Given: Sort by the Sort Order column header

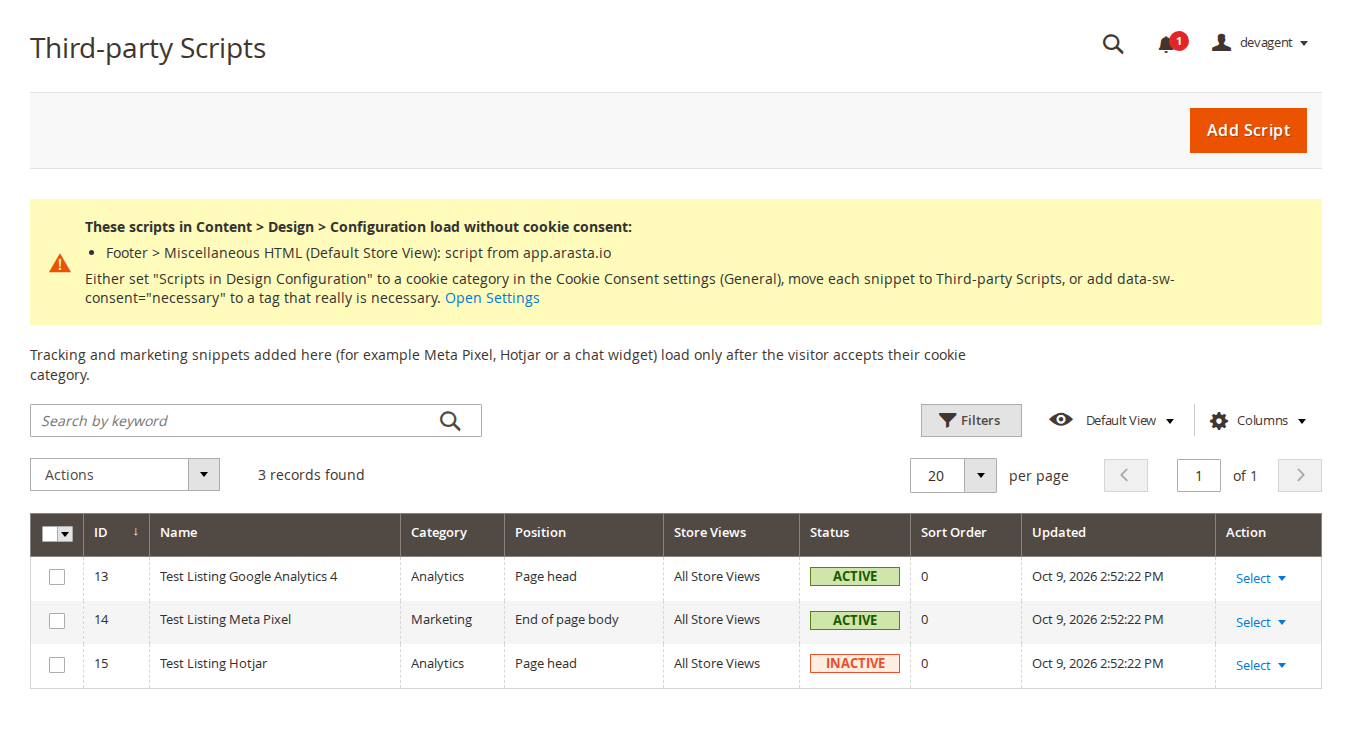Looking at the screenshot, I should pyautogui.click(x=965, y=533).
